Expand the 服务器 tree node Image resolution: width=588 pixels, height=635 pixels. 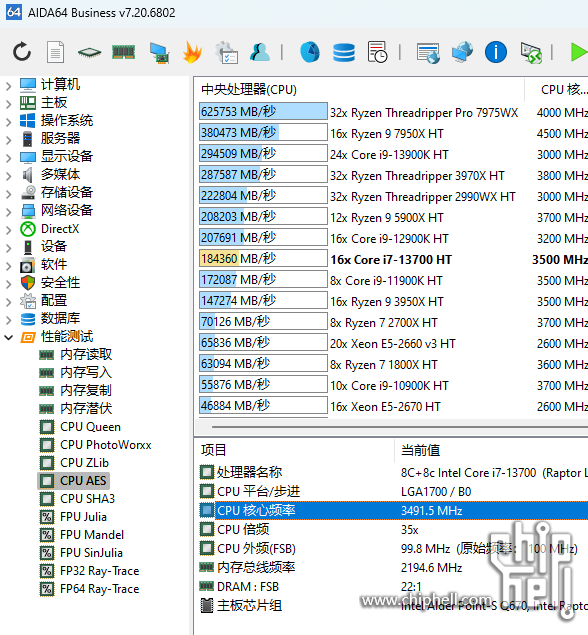click(9, 139)
